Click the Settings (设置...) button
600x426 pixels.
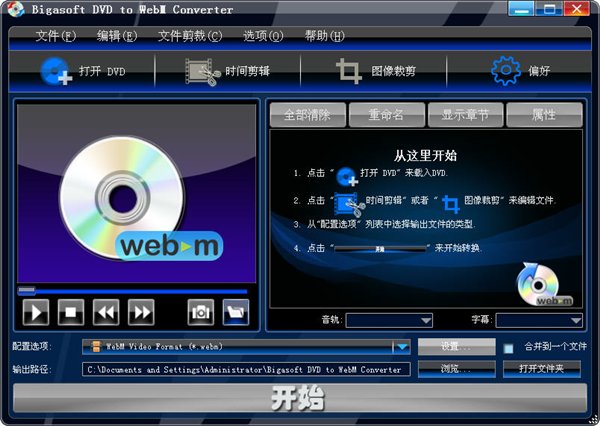coord(457,346)
